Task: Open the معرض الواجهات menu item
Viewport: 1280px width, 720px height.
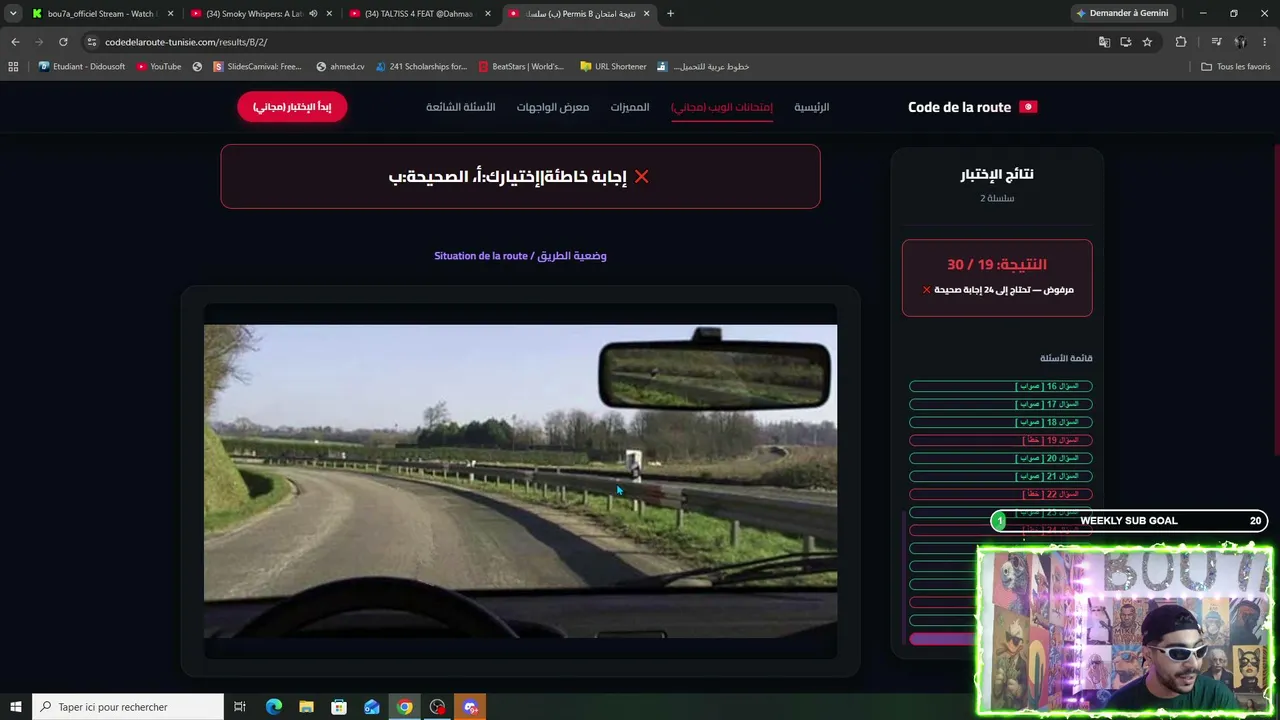Action: 553,107
